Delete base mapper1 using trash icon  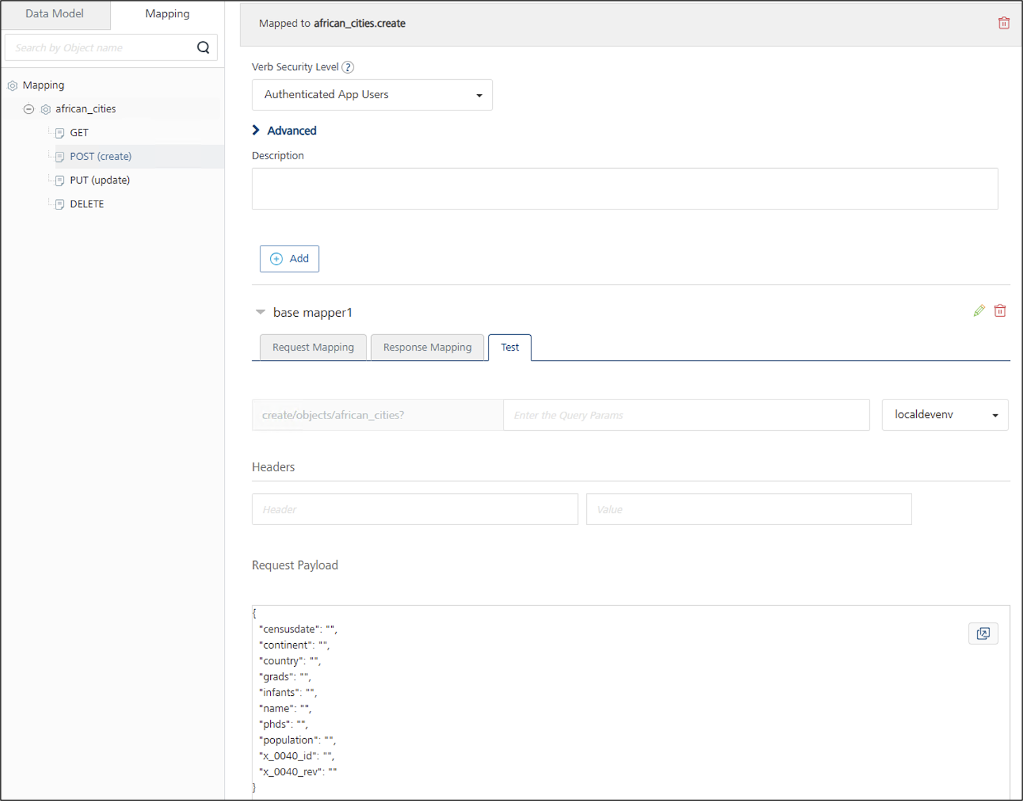click(1000, 311)
